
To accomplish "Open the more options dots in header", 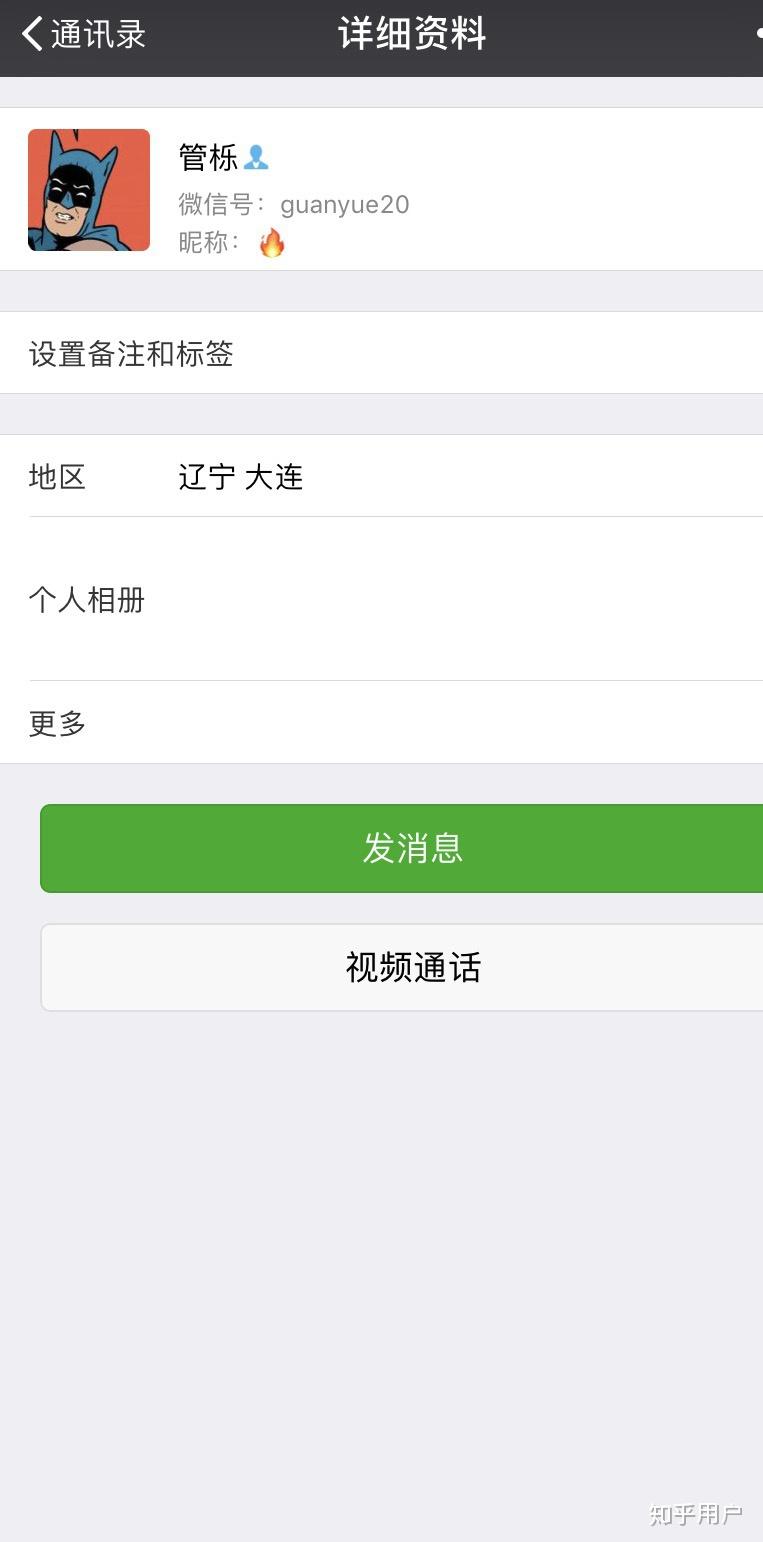I will (x=758, y=34).
